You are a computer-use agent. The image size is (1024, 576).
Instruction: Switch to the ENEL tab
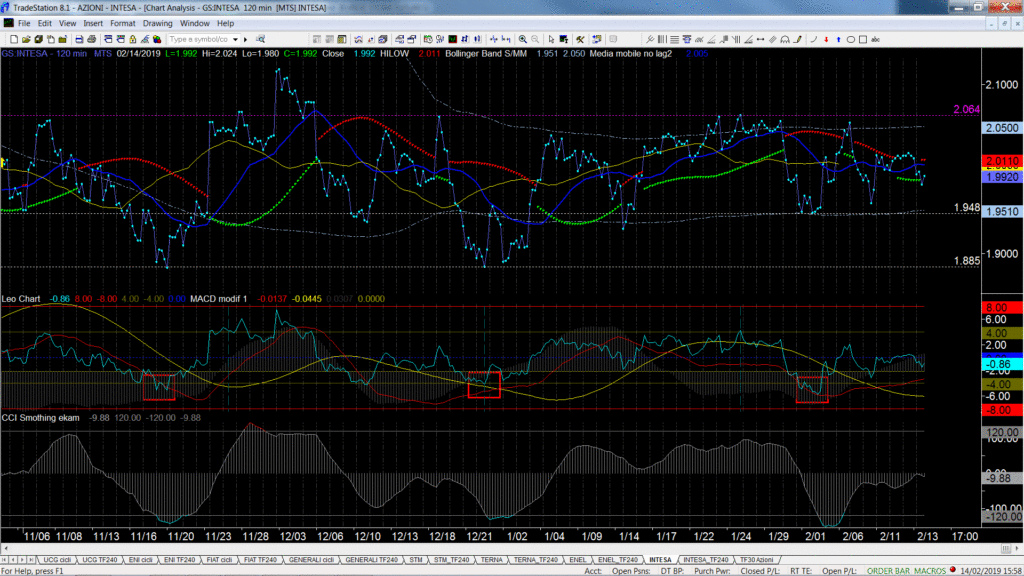577,560
